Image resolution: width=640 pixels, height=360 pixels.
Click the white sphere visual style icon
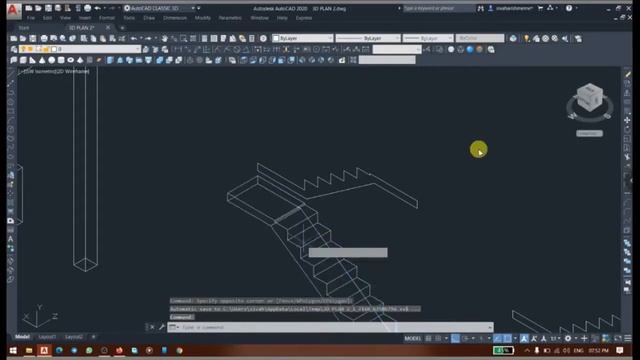point(451,49)
